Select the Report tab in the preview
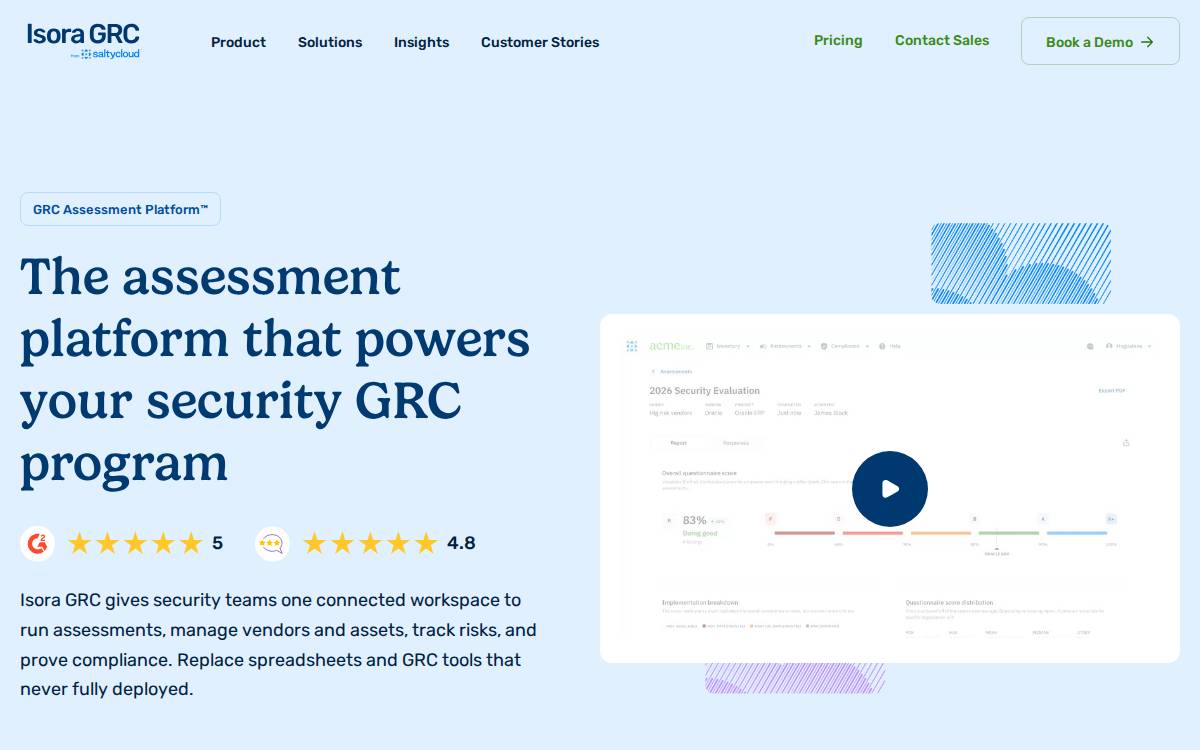This screenshot has width=1200, height=750. (x=678, y=443)
